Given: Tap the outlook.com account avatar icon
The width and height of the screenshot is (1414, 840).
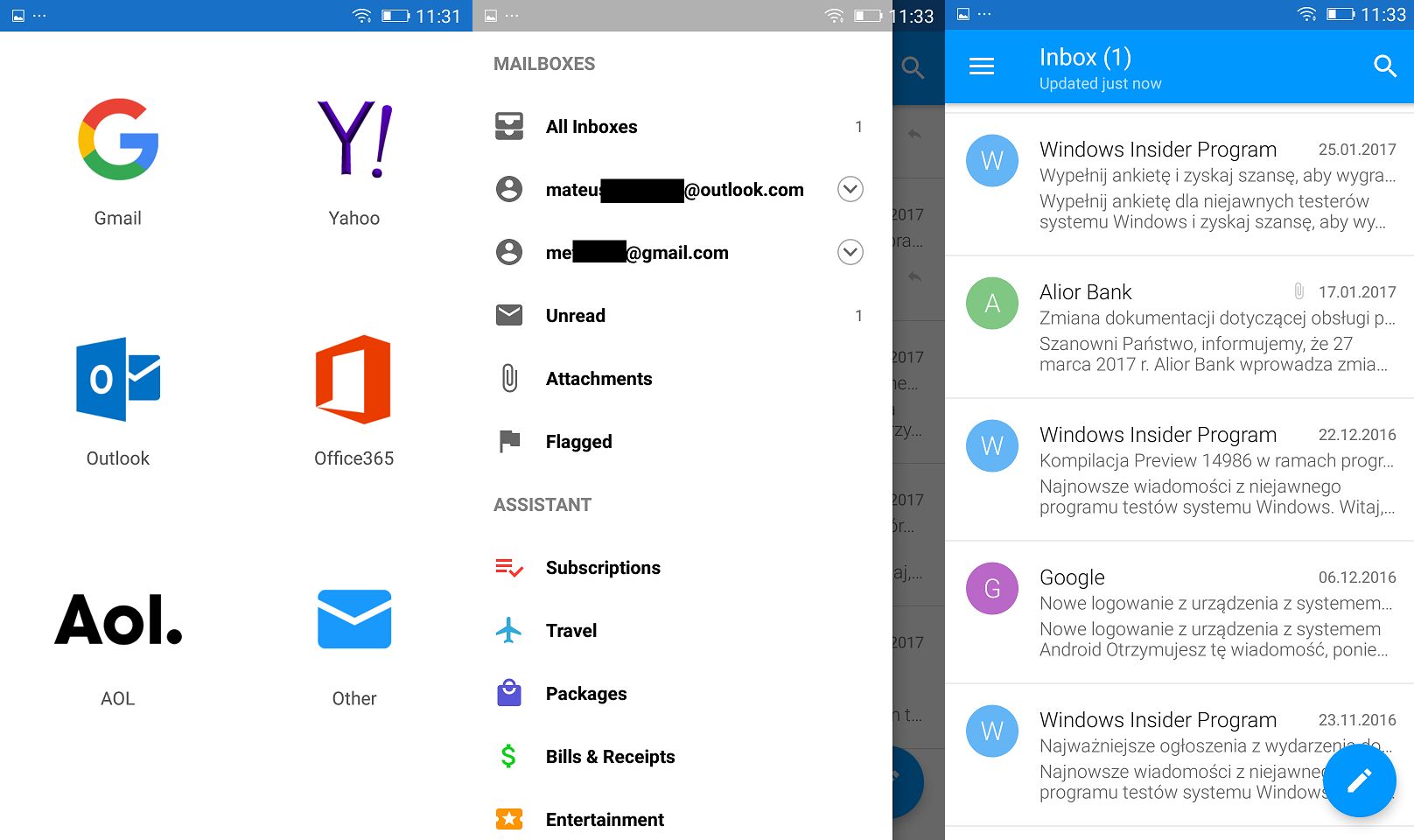Looking at the screenshot, I should (x=509, y=189).
